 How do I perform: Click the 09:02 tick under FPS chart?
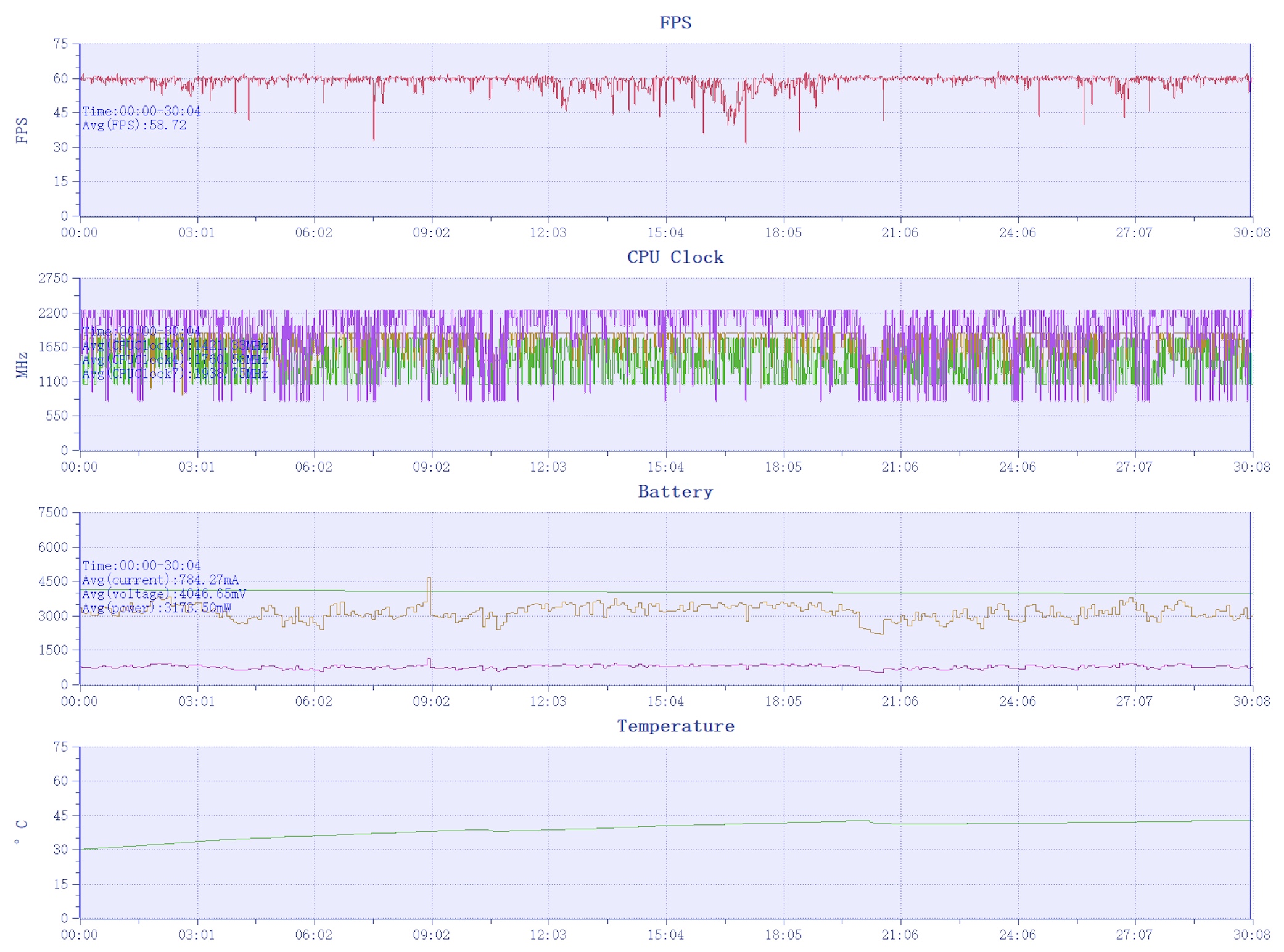431,233
